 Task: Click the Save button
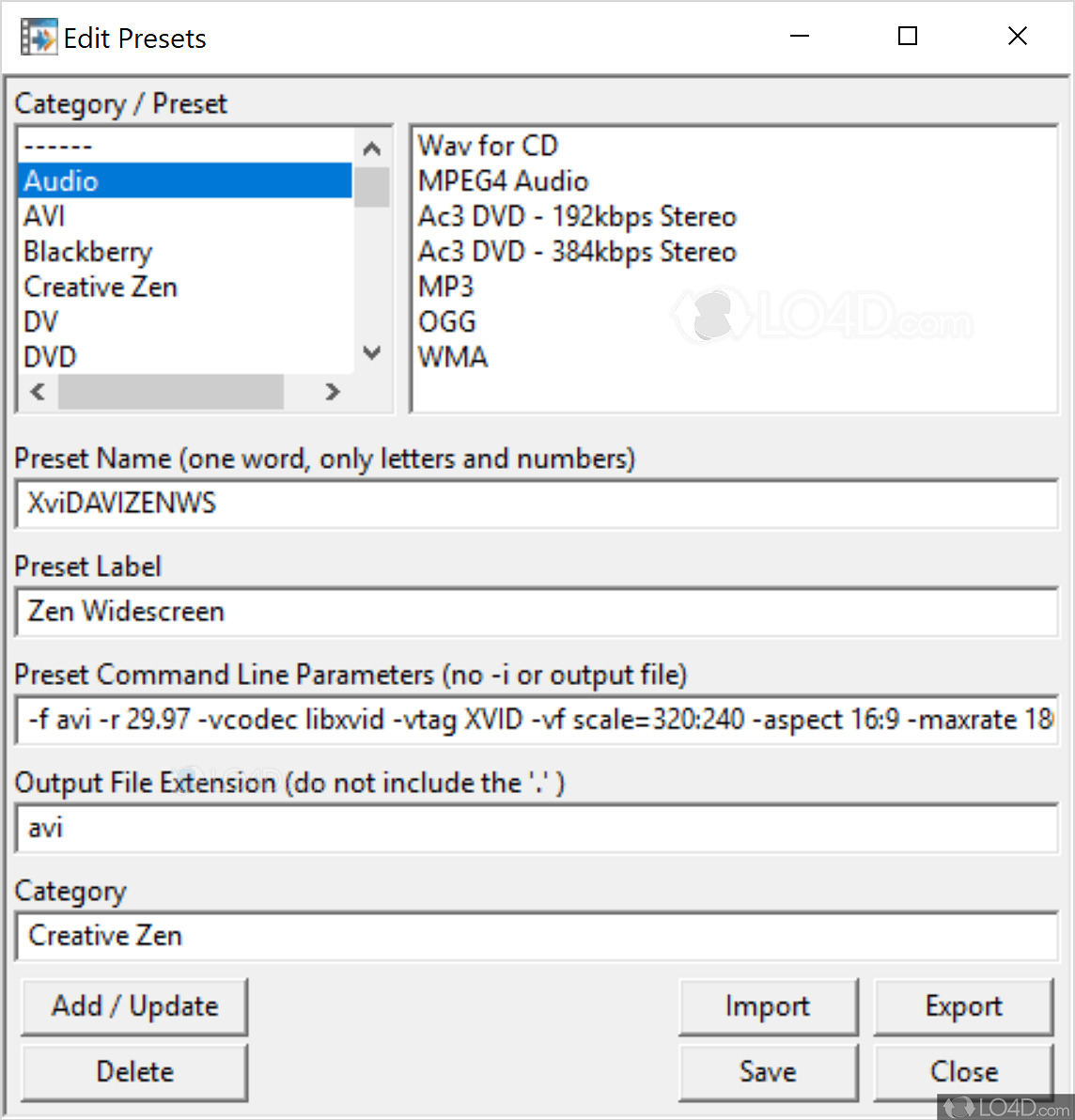click(768, 1072)
